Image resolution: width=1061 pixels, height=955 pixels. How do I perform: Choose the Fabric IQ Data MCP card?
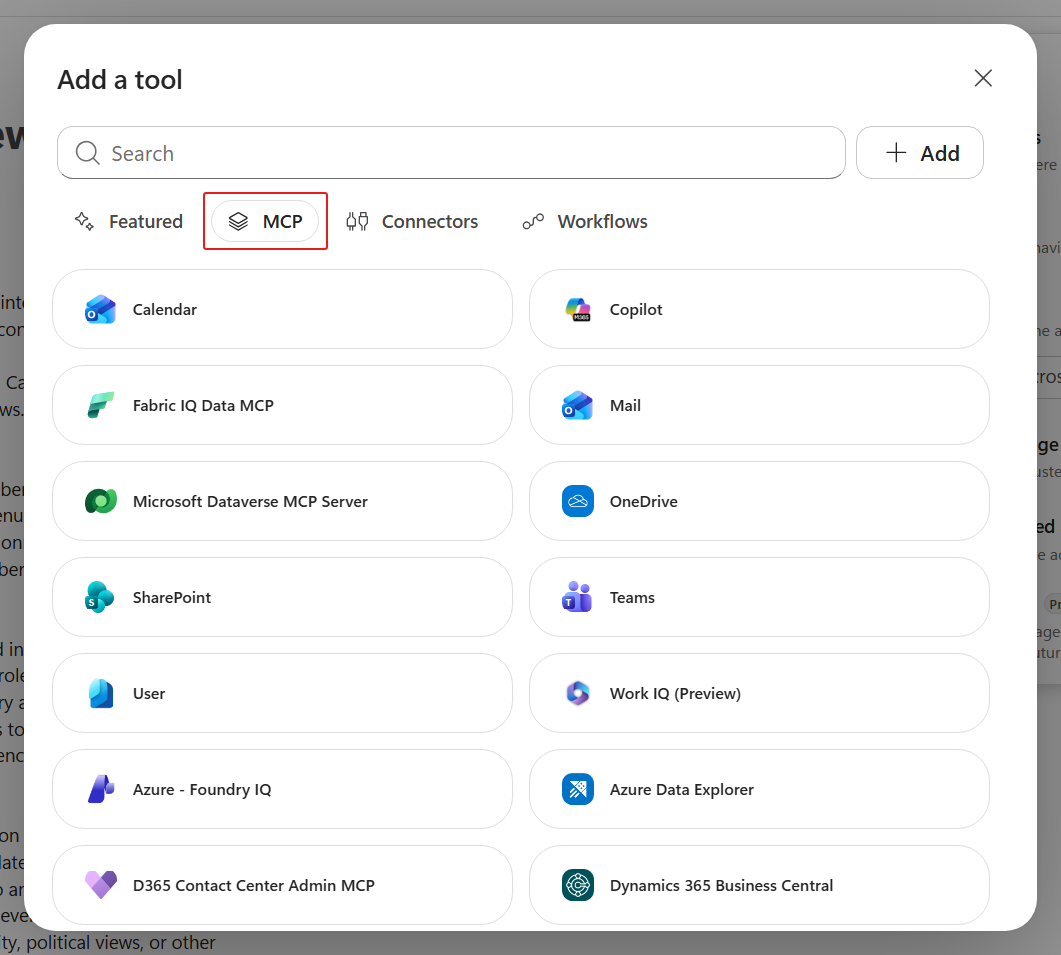(282, 405)
